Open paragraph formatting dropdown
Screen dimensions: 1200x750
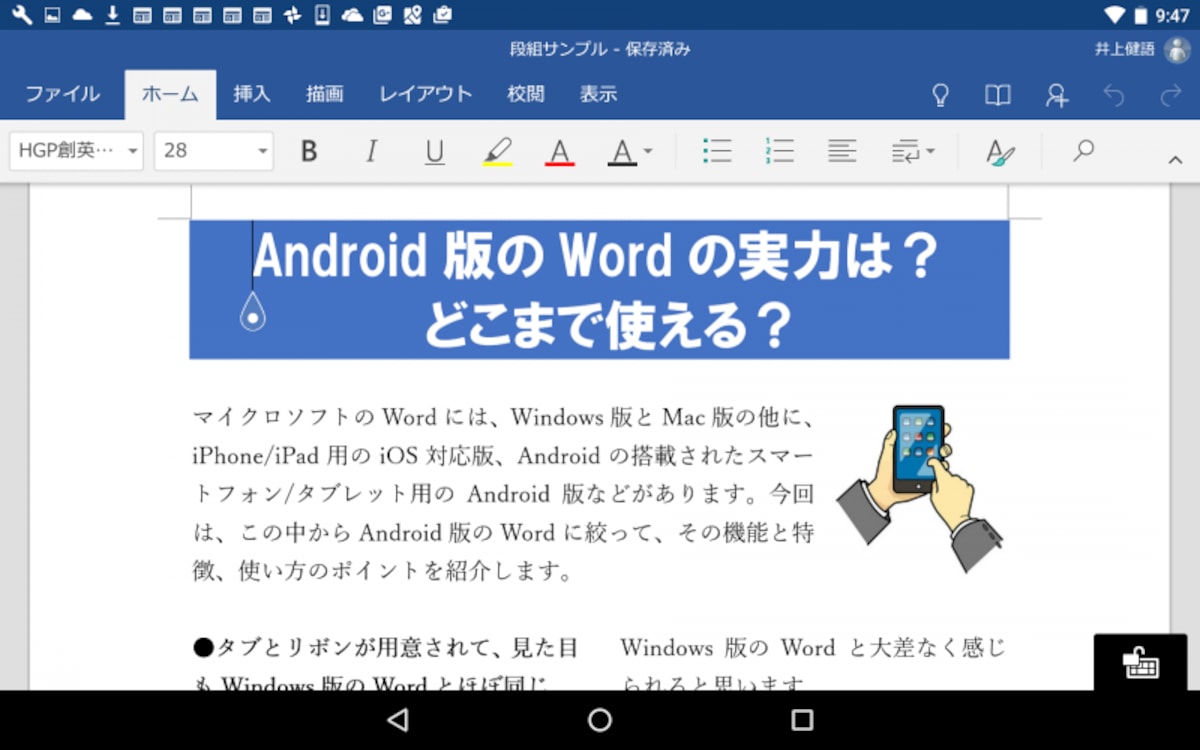913,151
